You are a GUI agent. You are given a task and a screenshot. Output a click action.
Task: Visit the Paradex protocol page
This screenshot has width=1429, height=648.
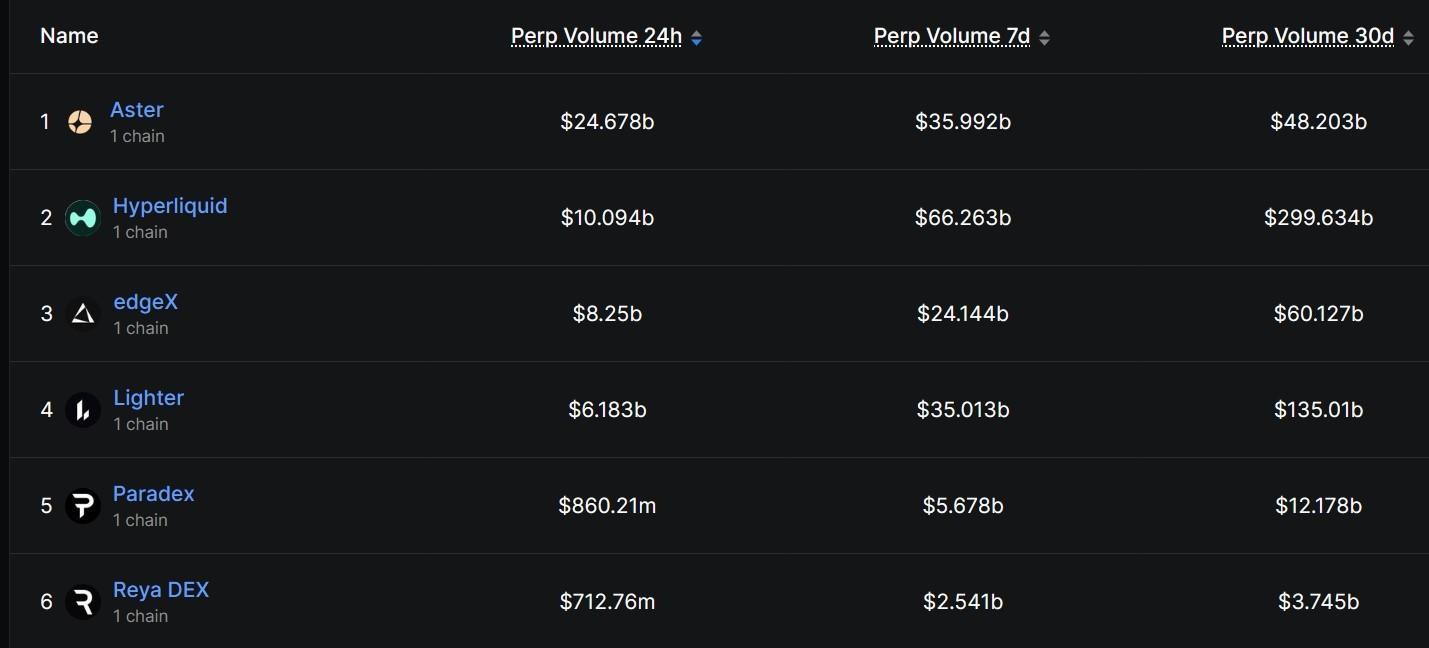point(153,494)
